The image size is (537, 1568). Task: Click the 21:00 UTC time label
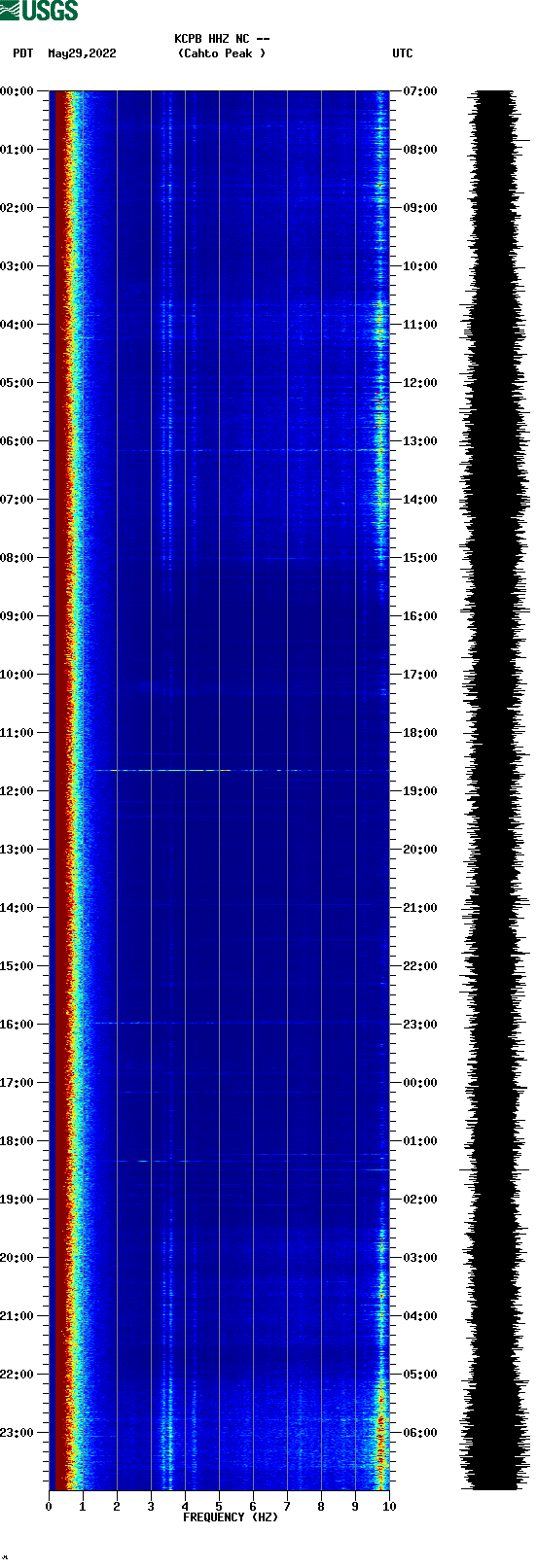click(420, 908)
